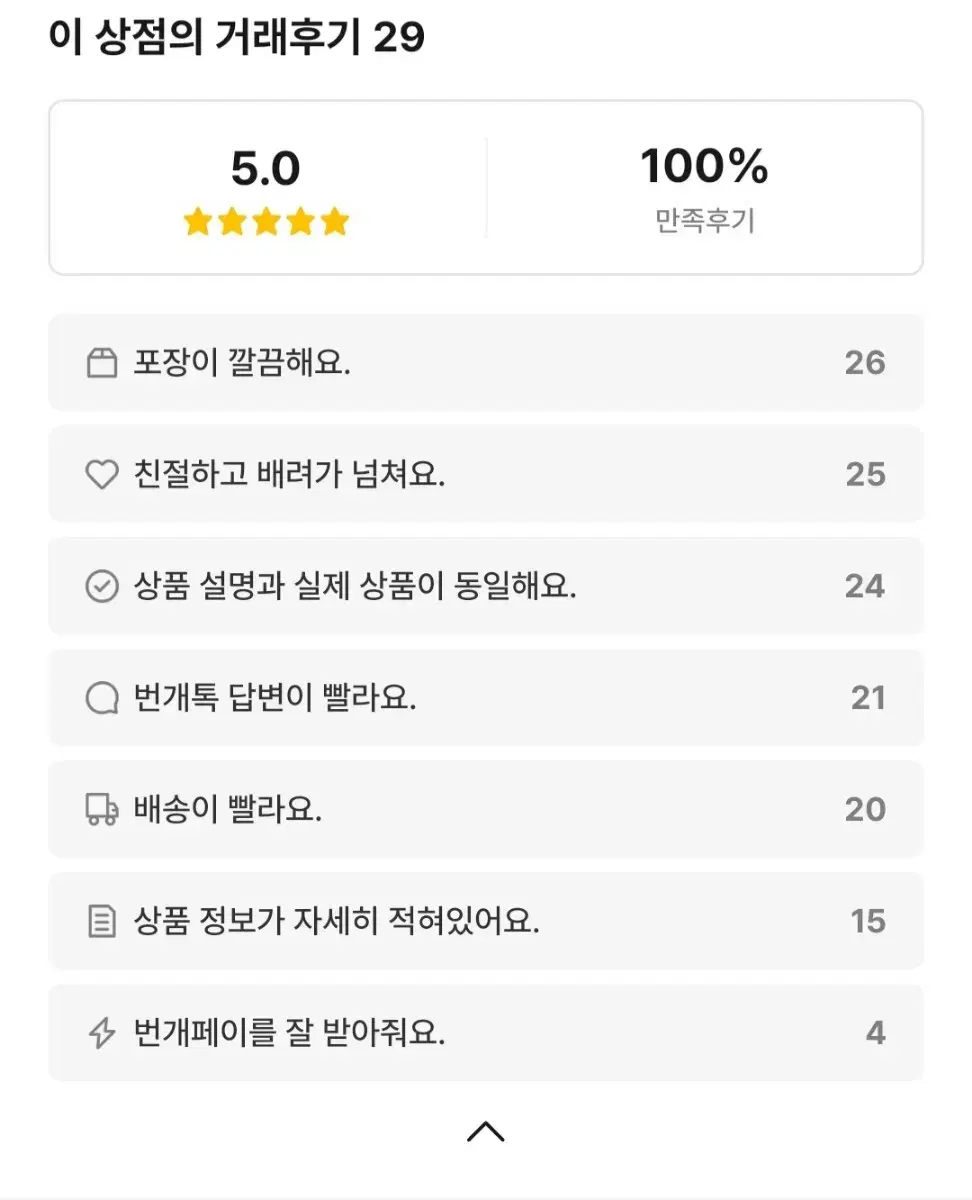Image resolution: width=972 pixels, height=1200 pixels.
Task: Click the 5.0 rating score
Action: click(x=266, y=169)
